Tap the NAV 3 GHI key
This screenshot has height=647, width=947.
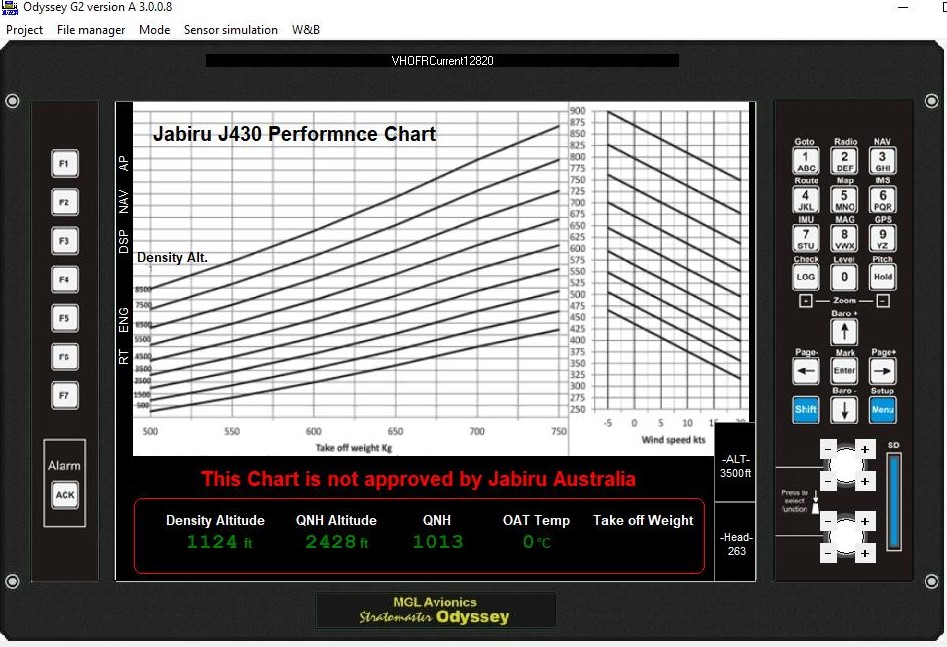882,161
